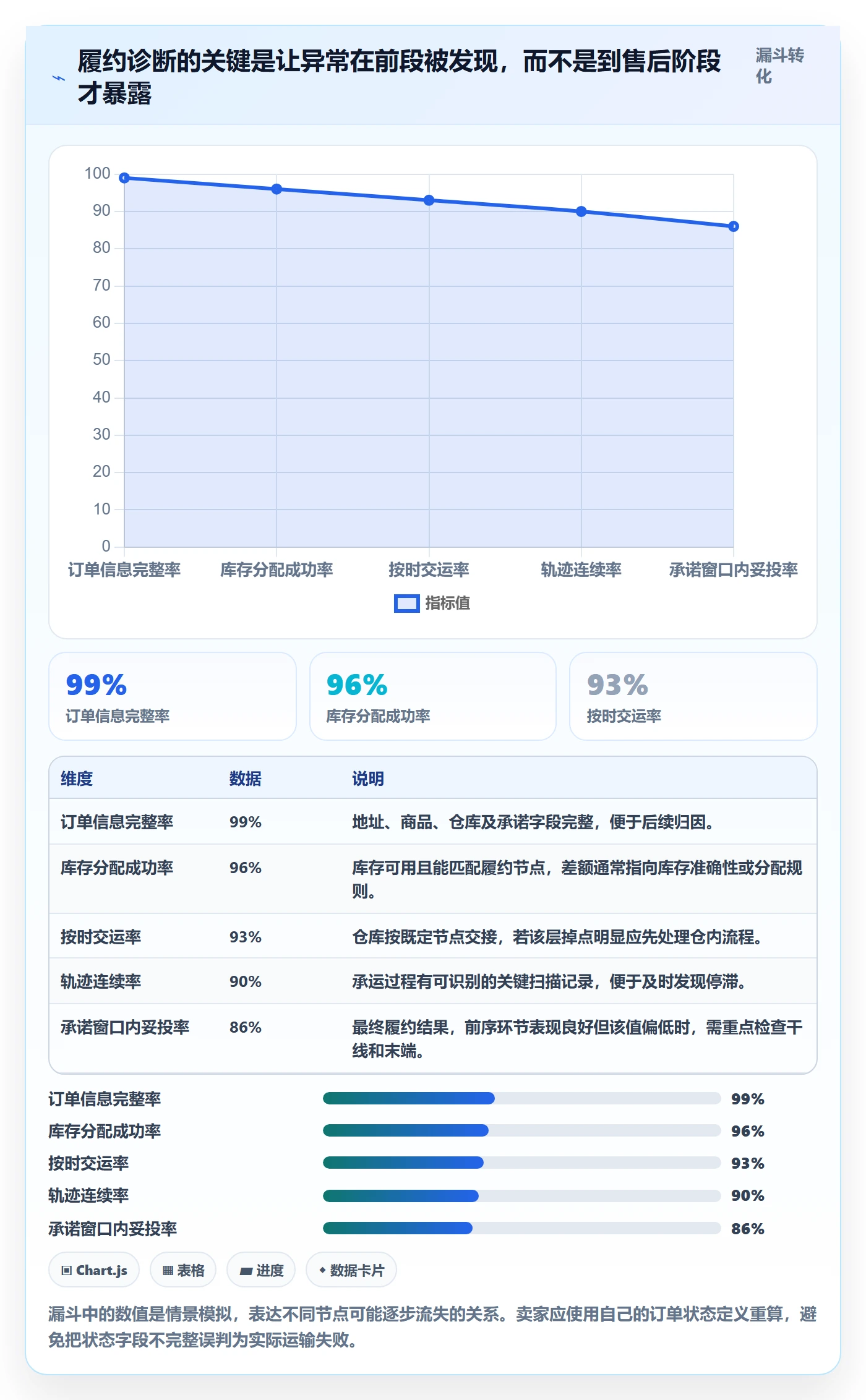This screenshot has width=866, height=1400.
Task: Select the 库存分配成功率 cell in the table
Action: click(117, 868)
